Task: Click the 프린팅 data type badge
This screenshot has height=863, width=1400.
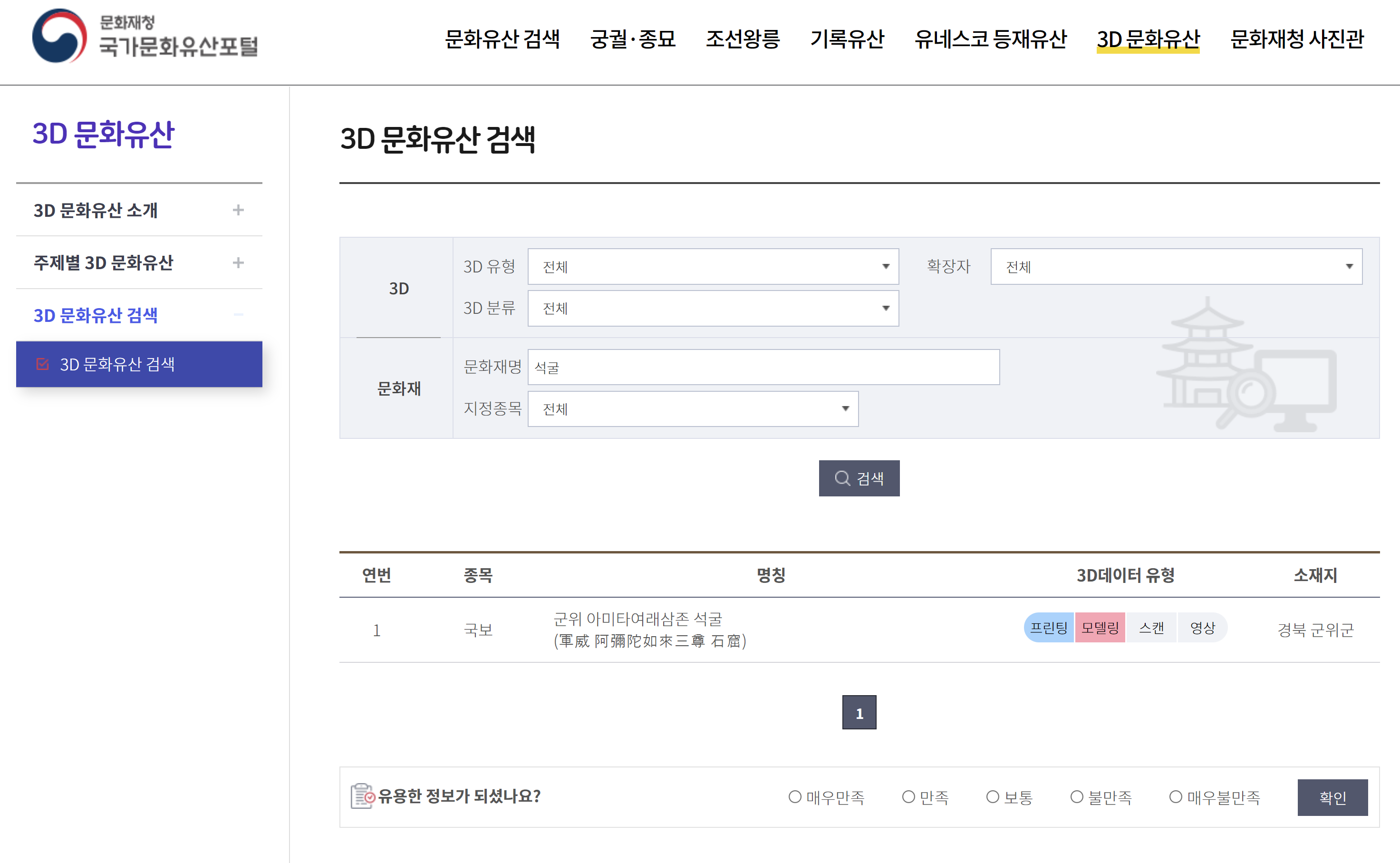Action: coord(1049,628)
